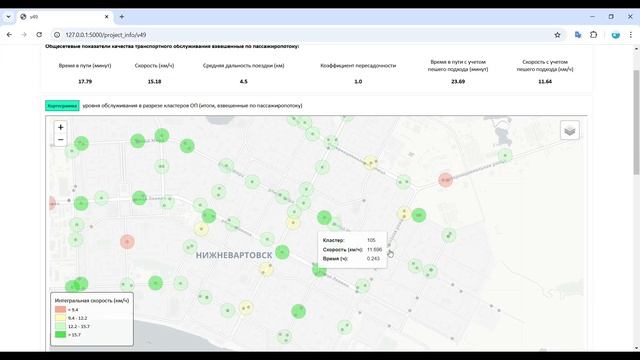Click the red legend swatch below 9.4

(x=60, y=309)
